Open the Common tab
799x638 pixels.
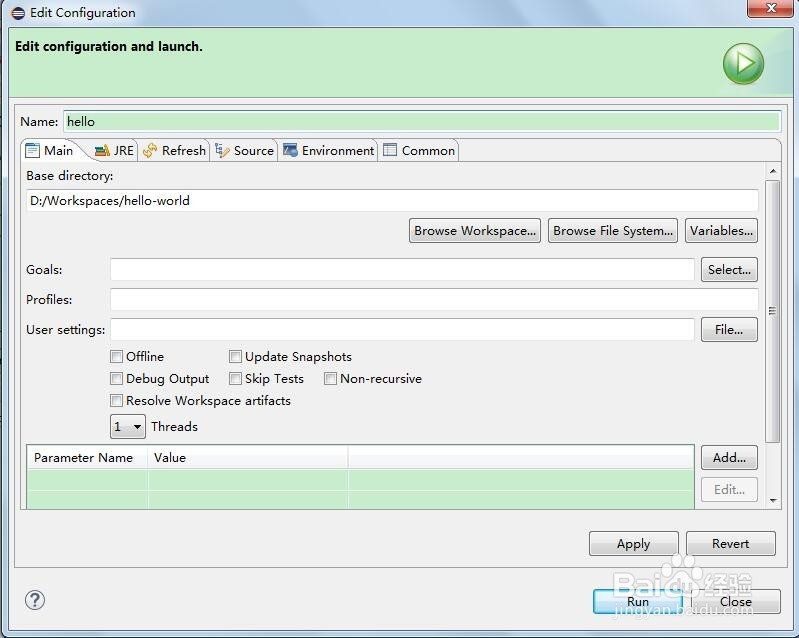click(419, 150)
